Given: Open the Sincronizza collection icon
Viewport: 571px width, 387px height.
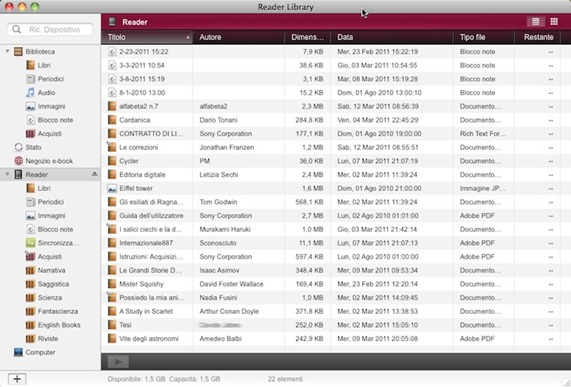Looking at the screenshot, I should (x=31, y=243).
